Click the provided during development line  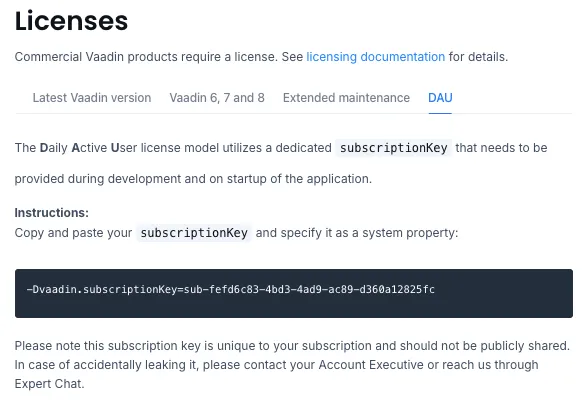tap(193, 179)
